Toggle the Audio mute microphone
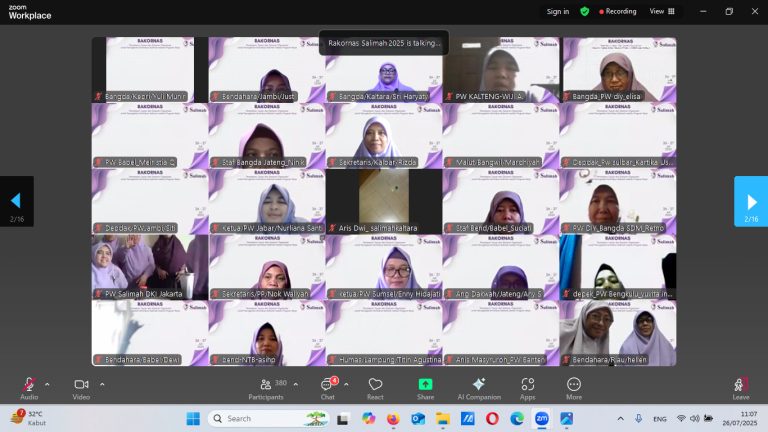The image size is (768, 432). click(x=29, y=389)
